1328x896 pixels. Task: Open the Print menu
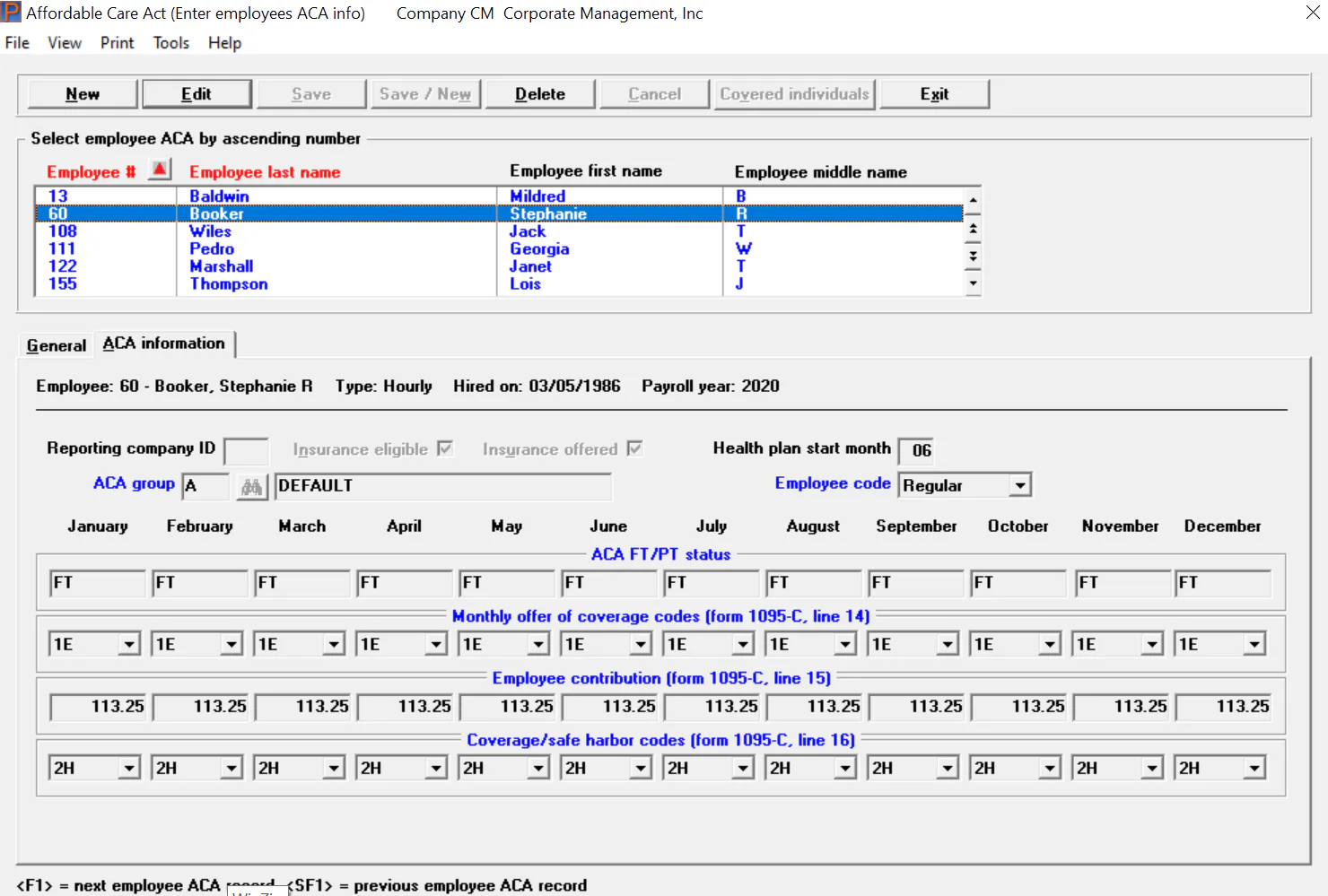click(117, 43)
